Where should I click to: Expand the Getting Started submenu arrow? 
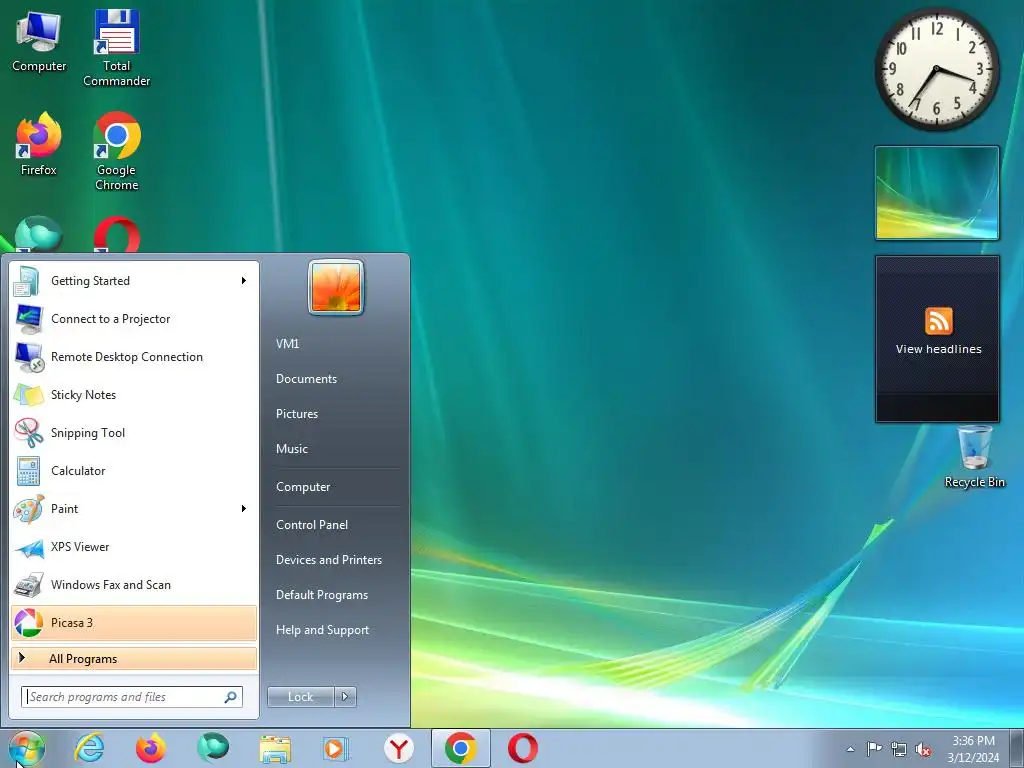244,281
